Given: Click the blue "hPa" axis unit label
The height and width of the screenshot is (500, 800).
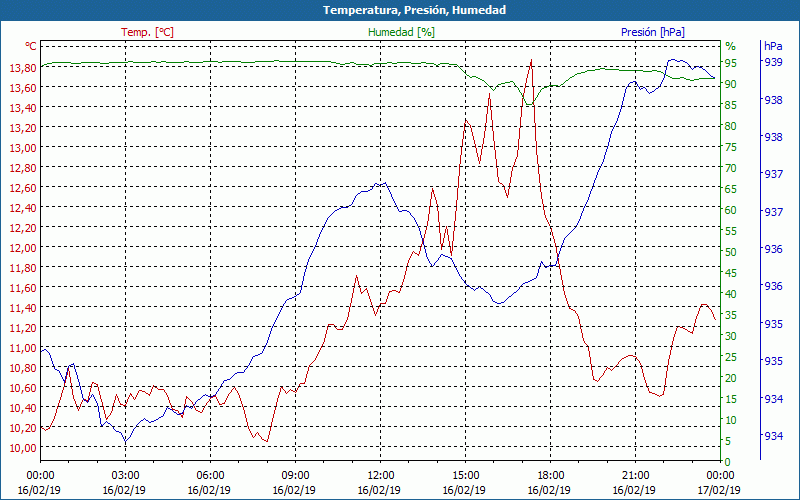Looking at the screenshot, I should tap(773, 46).
